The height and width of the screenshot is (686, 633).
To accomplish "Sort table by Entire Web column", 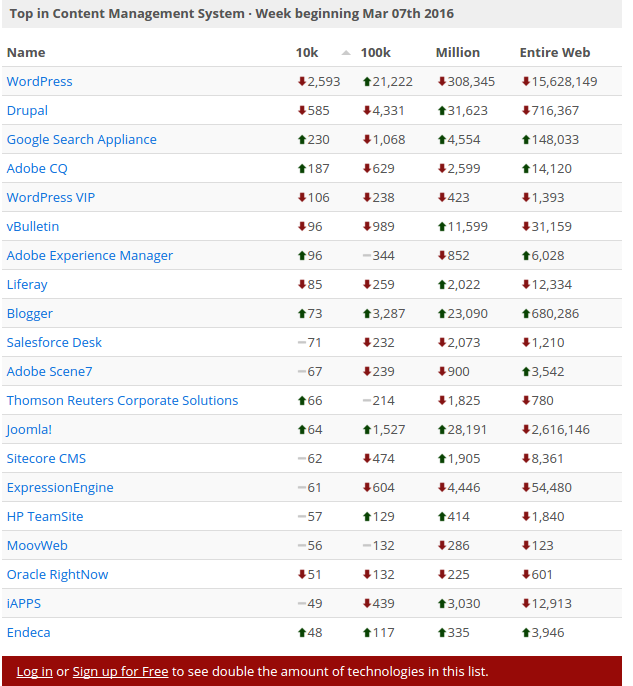I will [555, 52].
